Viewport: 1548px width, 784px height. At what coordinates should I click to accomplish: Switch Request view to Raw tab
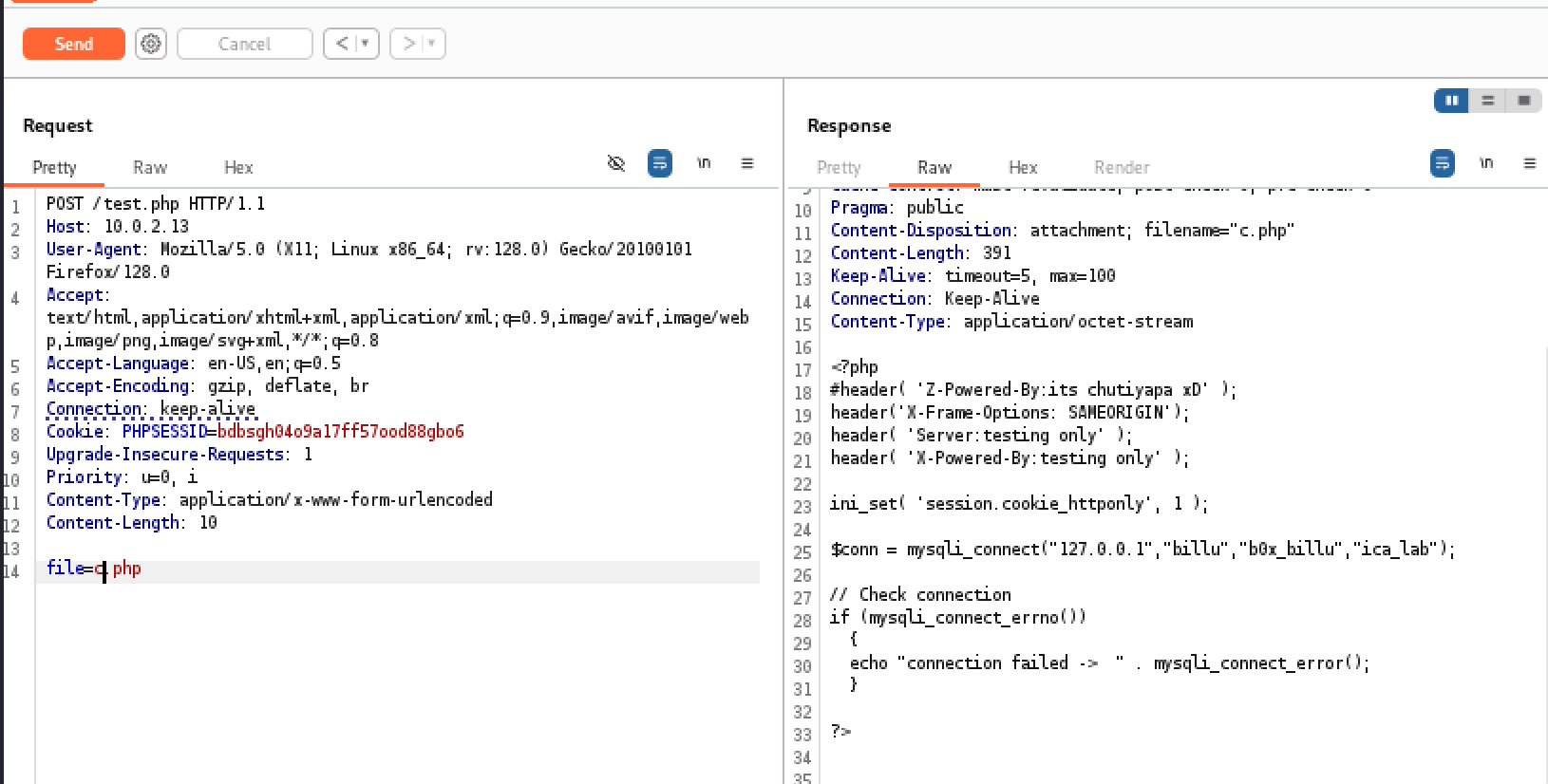(x=150, y=168)
